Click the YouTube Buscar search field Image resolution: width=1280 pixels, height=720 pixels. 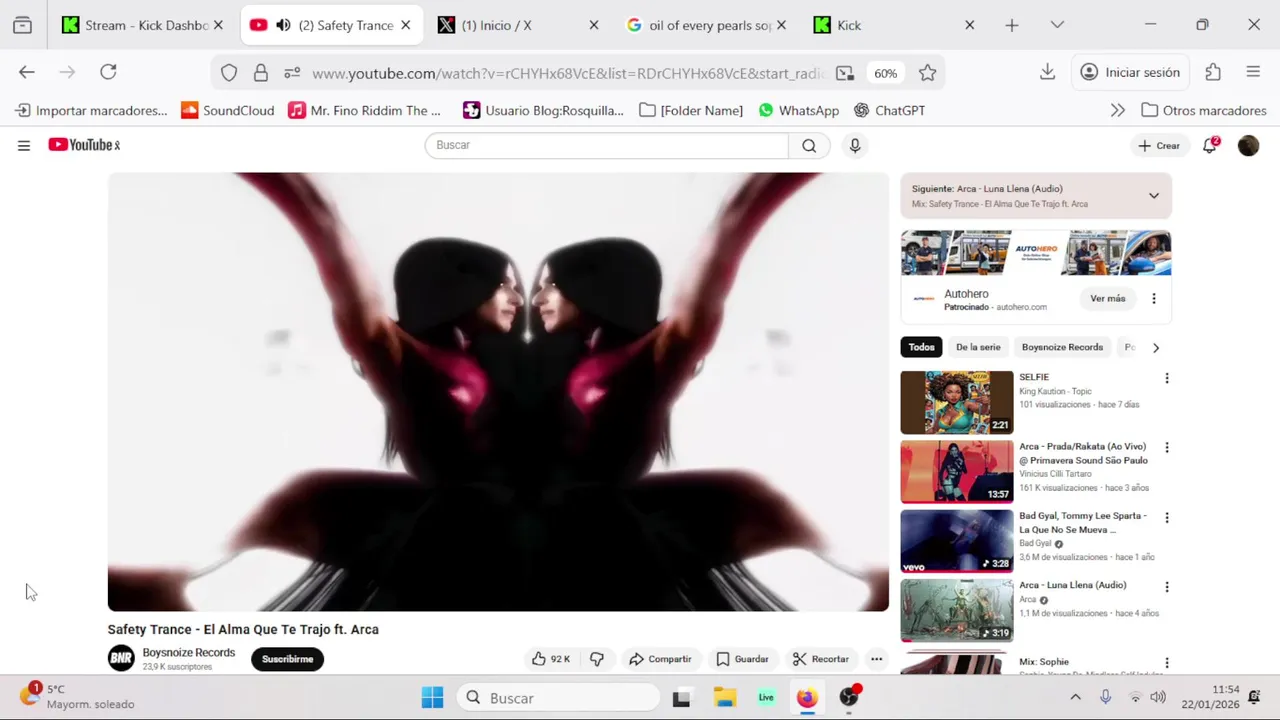click(607, 146)
